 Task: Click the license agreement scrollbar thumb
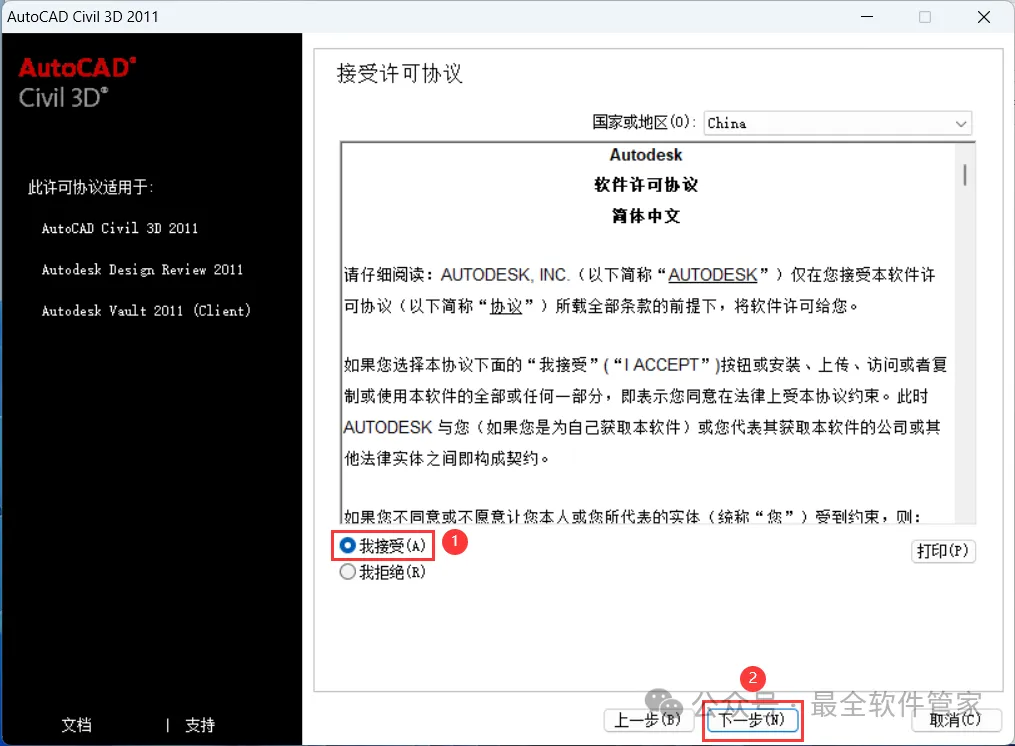click(965, 175)
